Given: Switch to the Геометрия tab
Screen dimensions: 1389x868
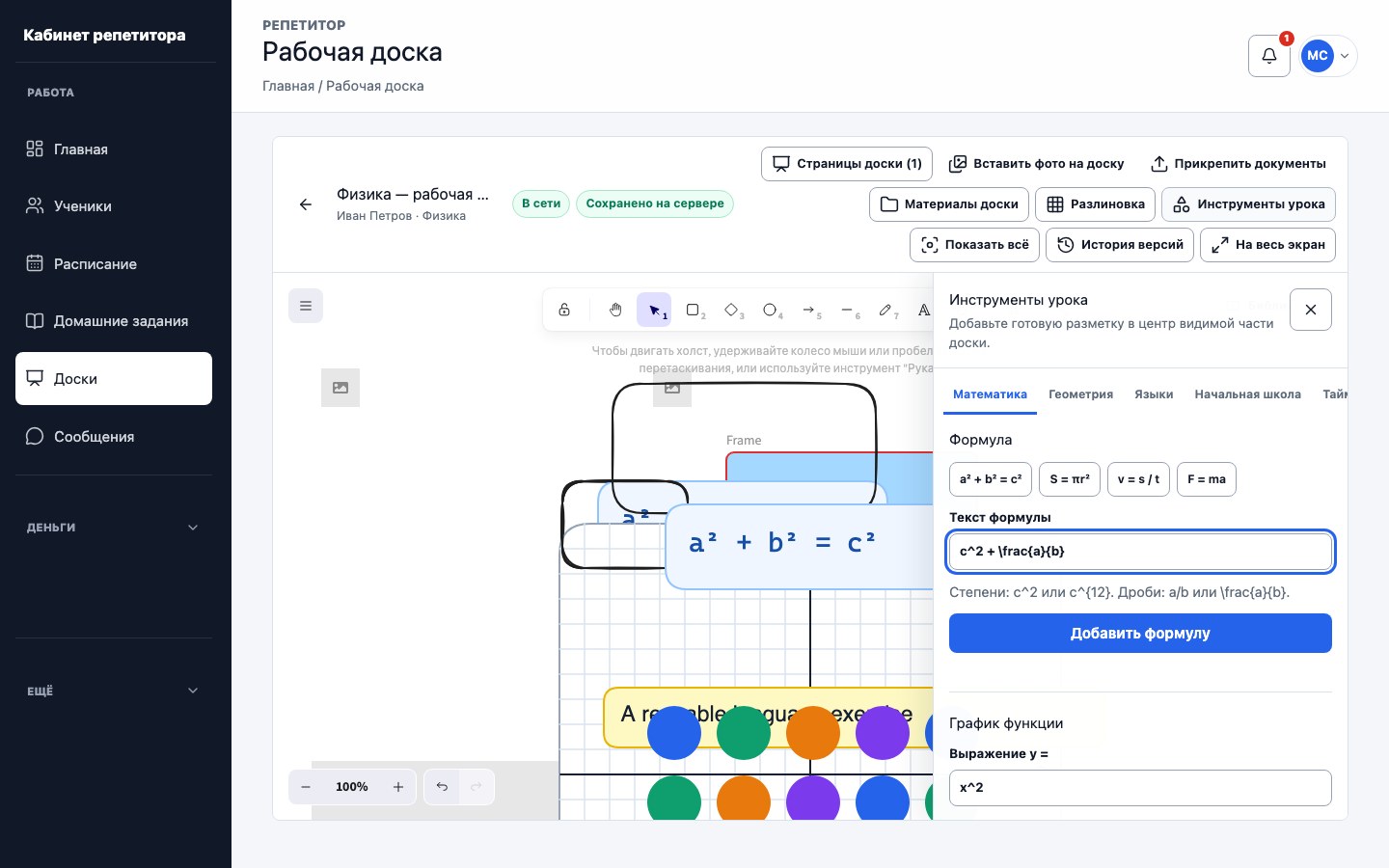Looking at the screenshot, I should (1080, 394).
